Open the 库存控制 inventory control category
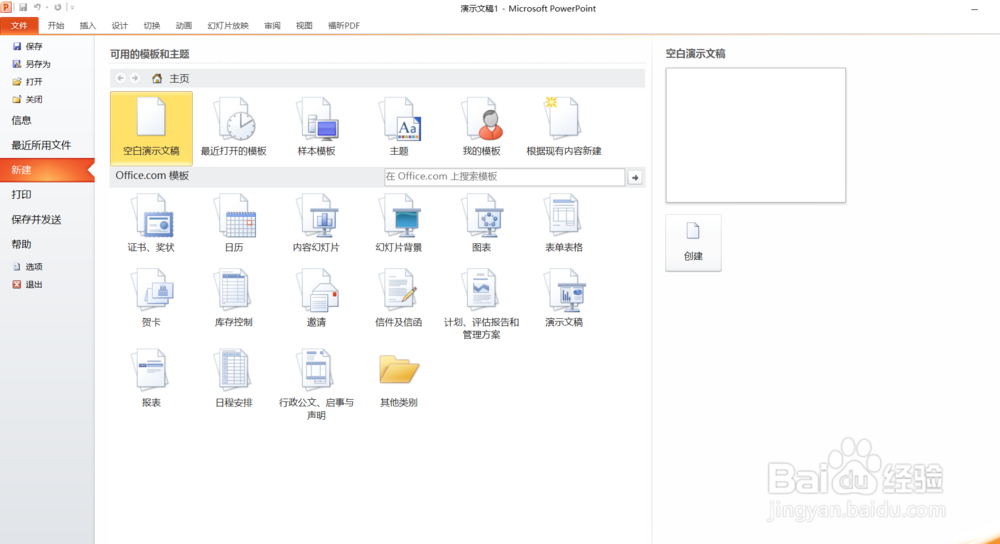Screen dimensions: 1000x544 pyautogui.click(x=233, y=298)
